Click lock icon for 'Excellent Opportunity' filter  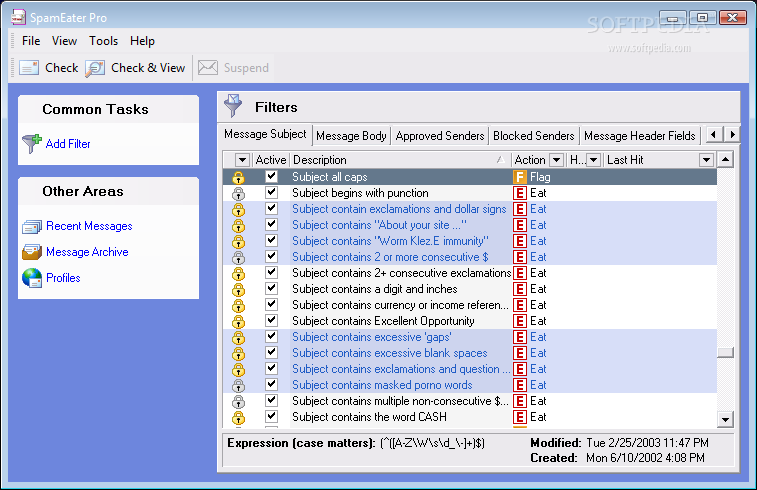pyautogui.click(x=238, y=321)
